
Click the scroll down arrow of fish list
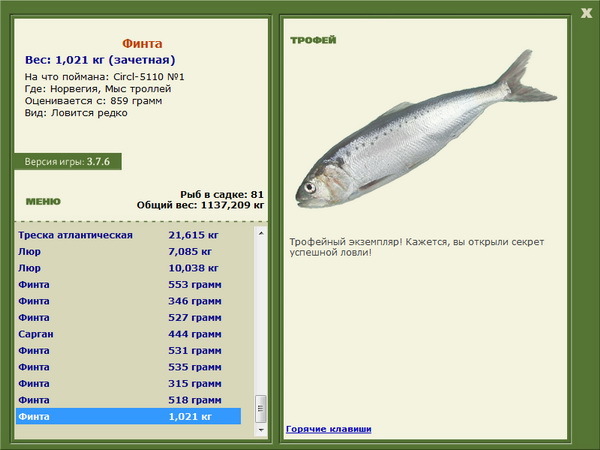pyautogui.click(x=261, y=430)
